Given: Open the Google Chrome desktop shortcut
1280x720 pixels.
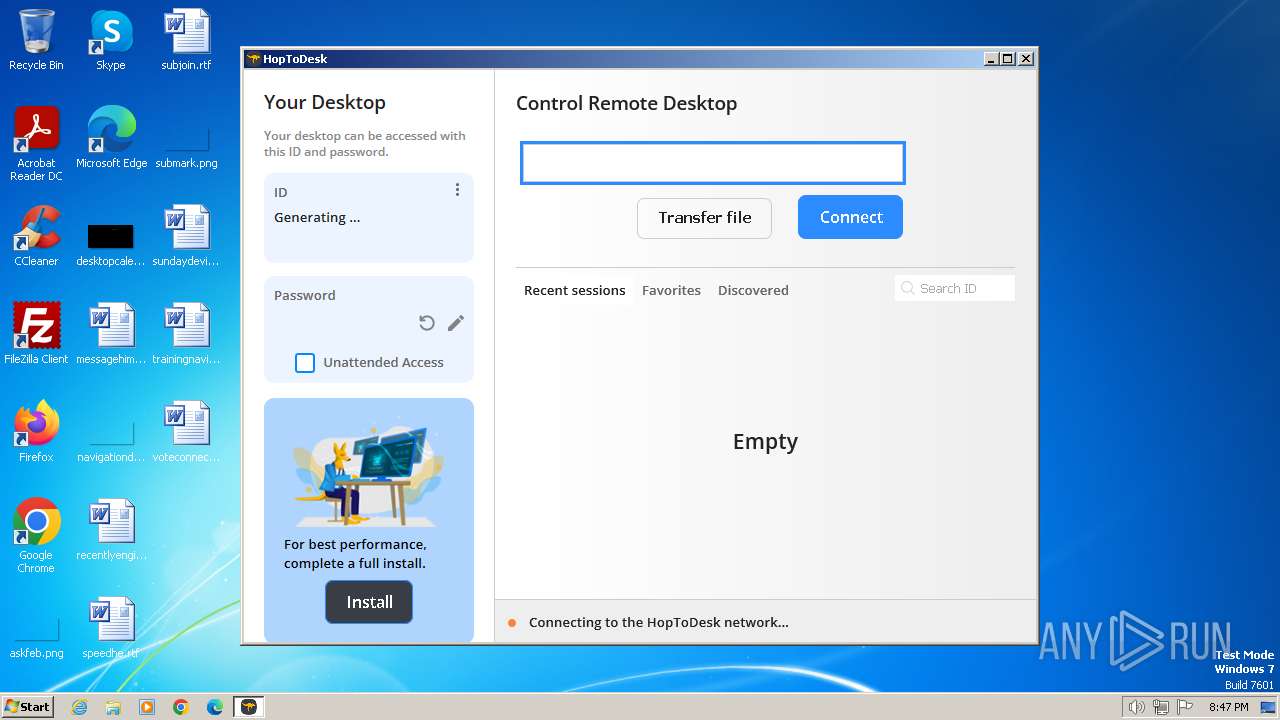Looking at the screenshot, I should tap(36, 536).
